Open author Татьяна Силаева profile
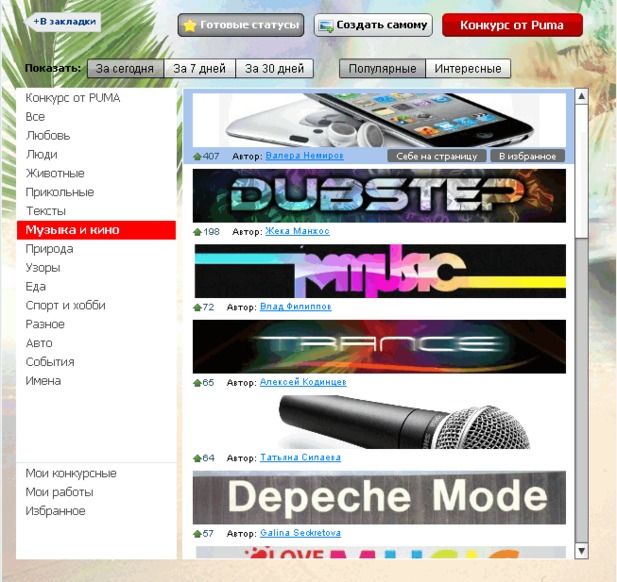 click(300, 458)
